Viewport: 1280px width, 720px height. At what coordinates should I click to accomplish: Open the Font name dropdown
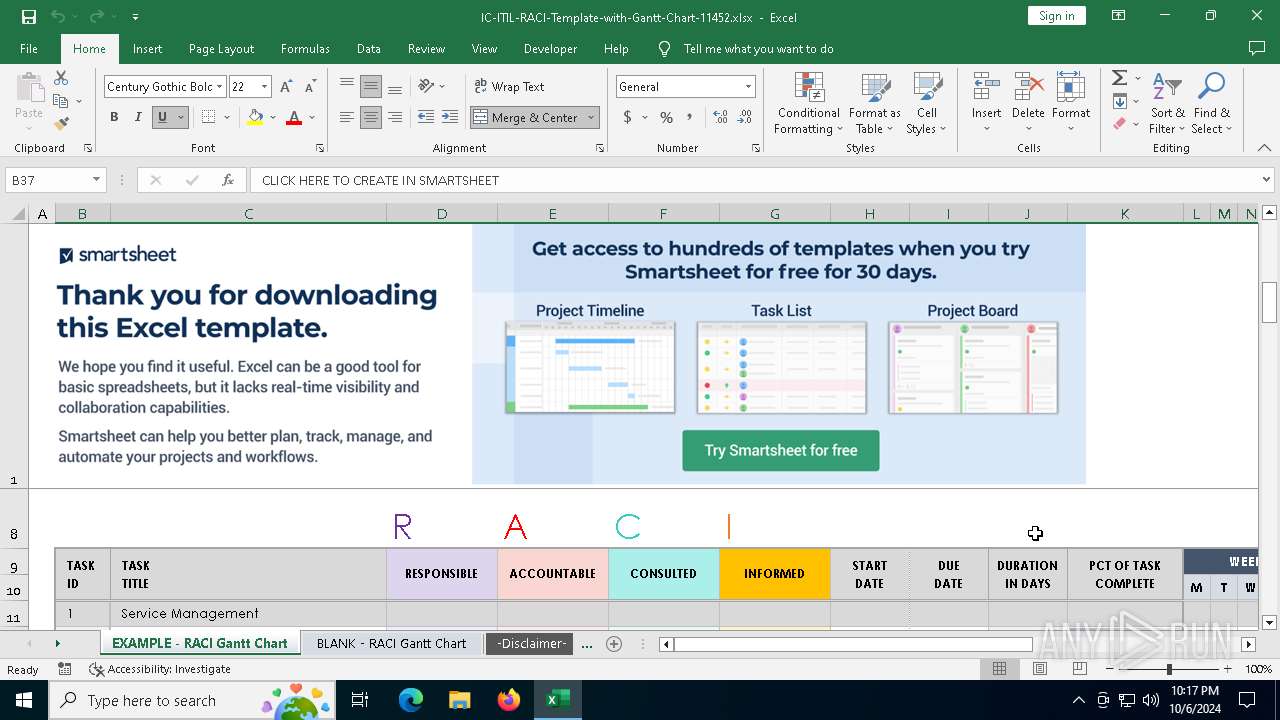219,87
